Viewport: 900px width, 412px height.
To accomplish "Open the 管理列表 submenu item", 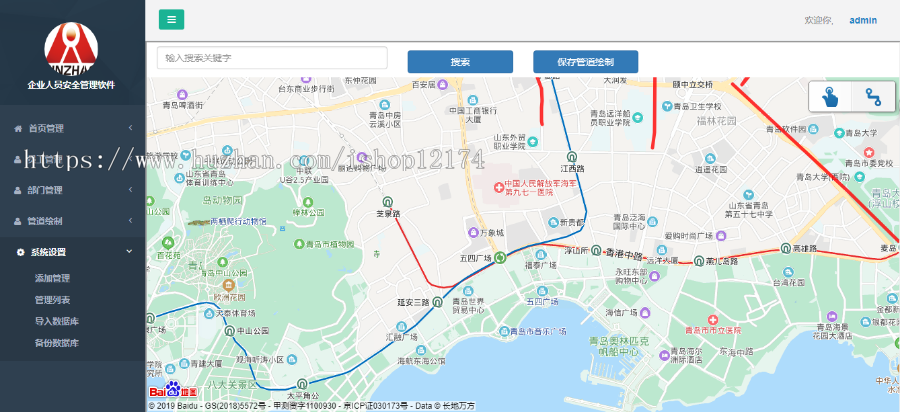I will pyautogui.click(x=52, y=300).
